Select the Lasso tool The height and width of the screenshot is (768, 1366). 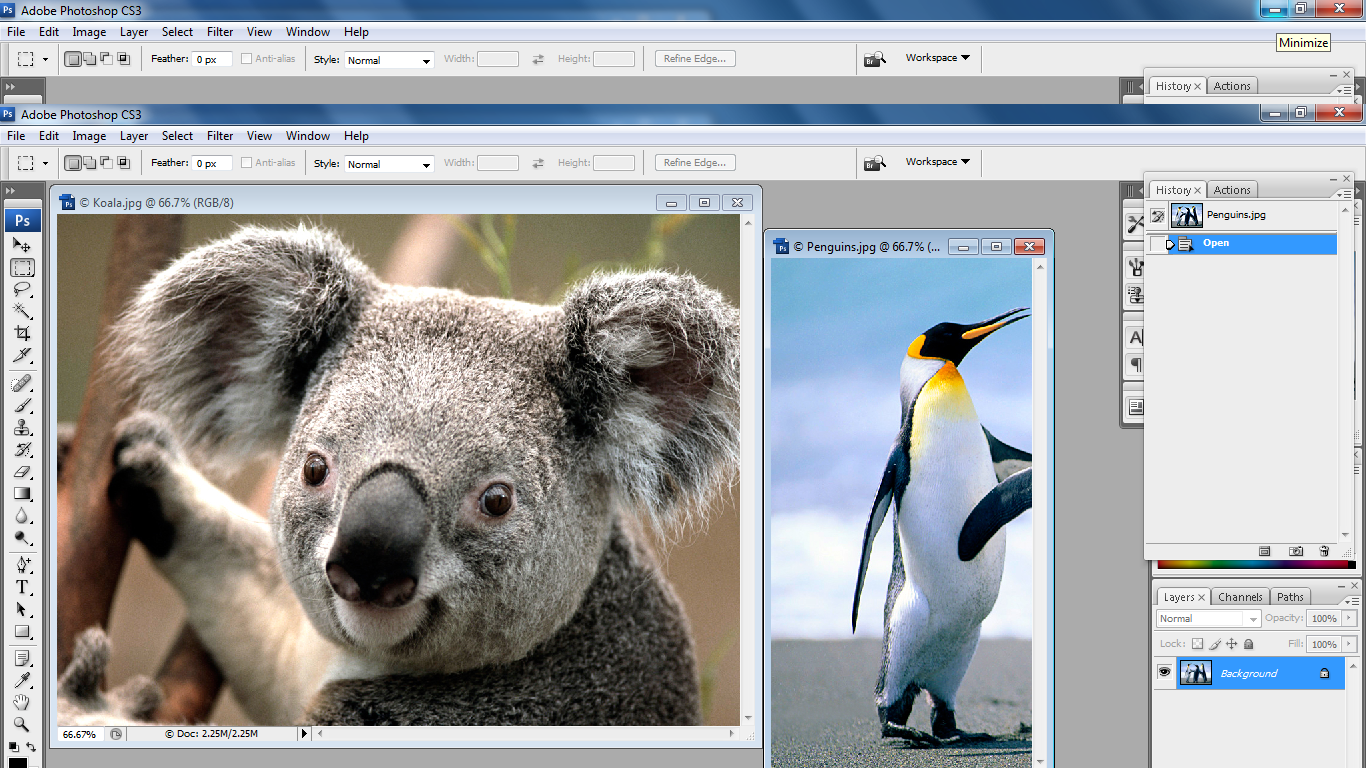22,289
